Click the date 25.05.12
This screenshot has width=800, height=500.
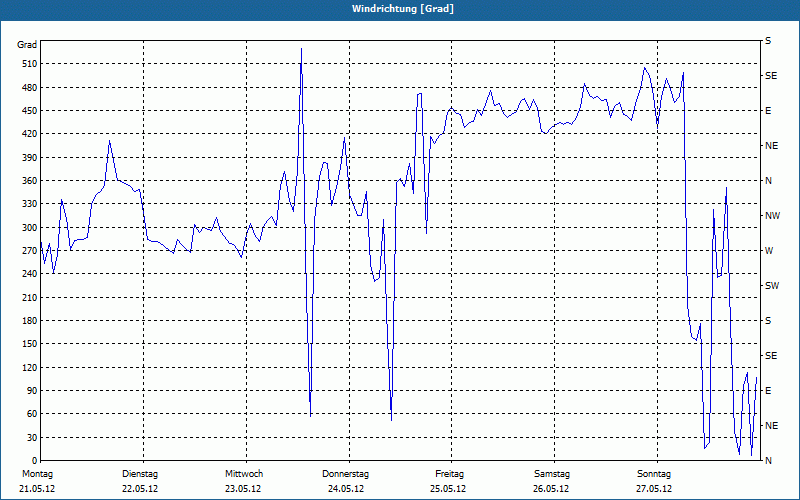pos(448,489)
